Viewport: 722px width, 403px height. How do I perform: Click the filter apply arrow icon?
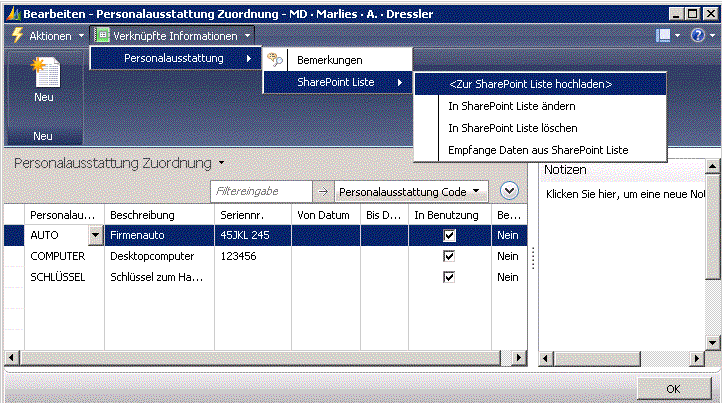pos(323,190)
